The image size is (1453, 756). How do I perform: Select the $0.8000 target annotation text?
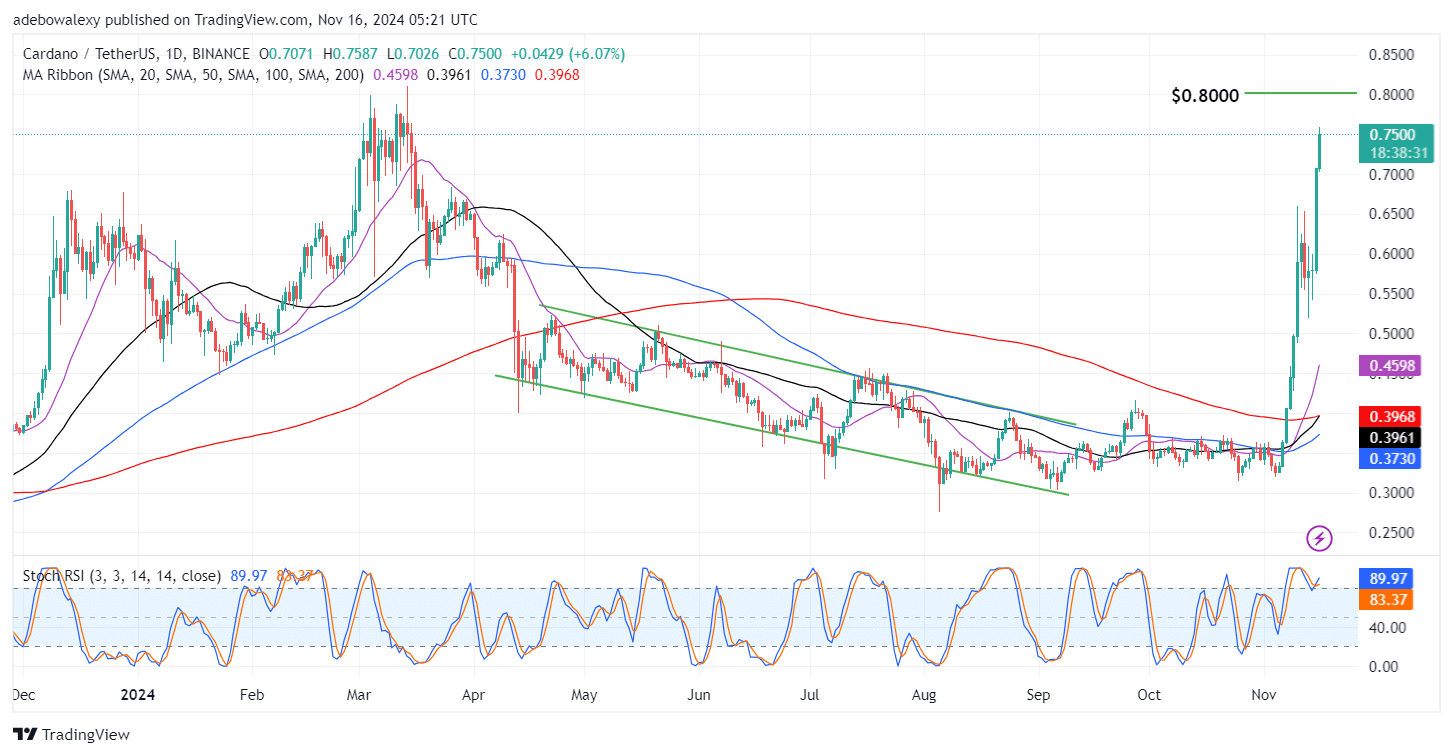point(1205,96)
